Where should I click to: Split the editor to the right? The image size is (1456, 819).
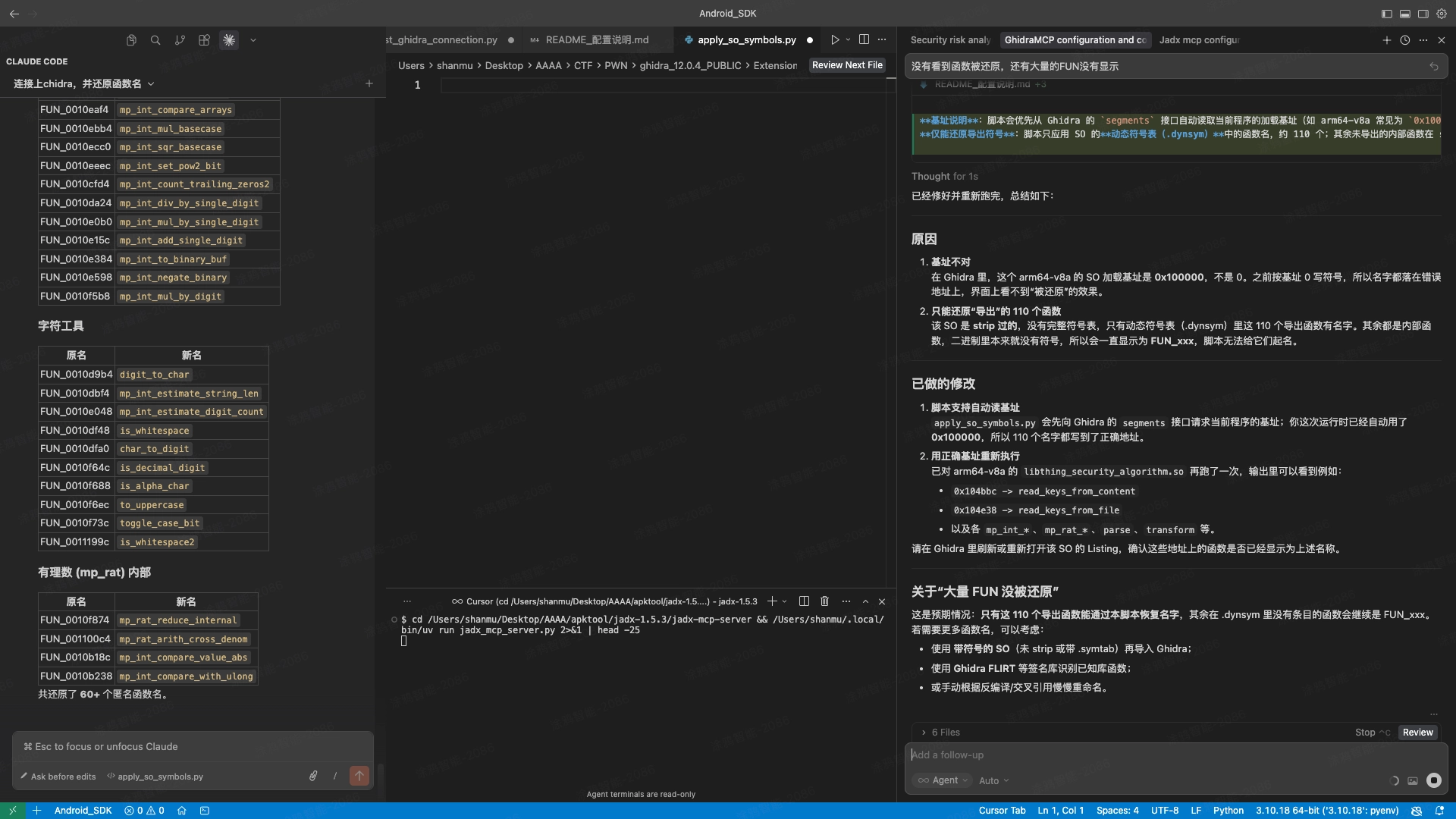[864, 39]
